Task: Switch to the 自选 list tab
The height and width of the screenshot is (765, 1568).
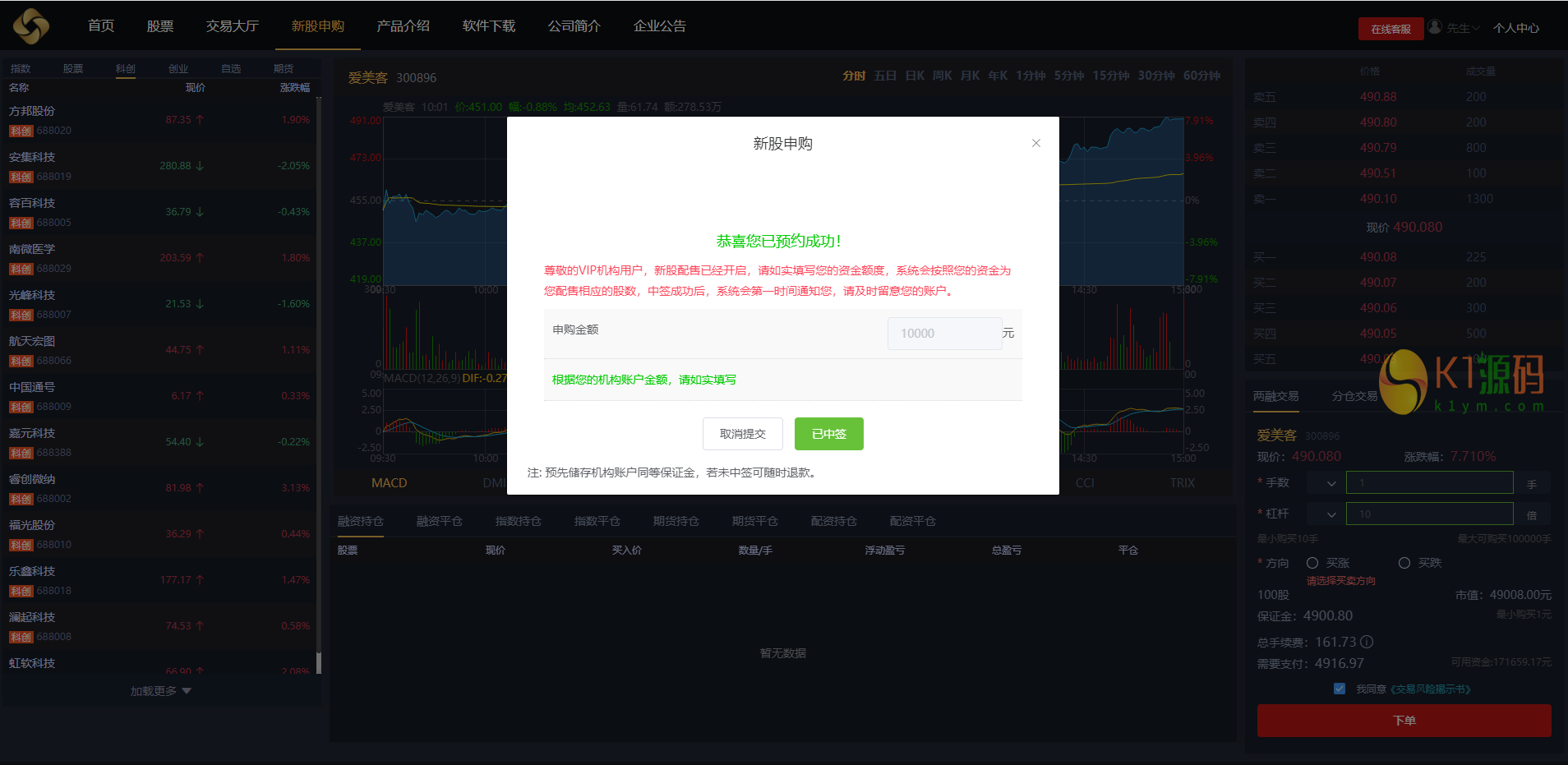Action: [231, 69]
